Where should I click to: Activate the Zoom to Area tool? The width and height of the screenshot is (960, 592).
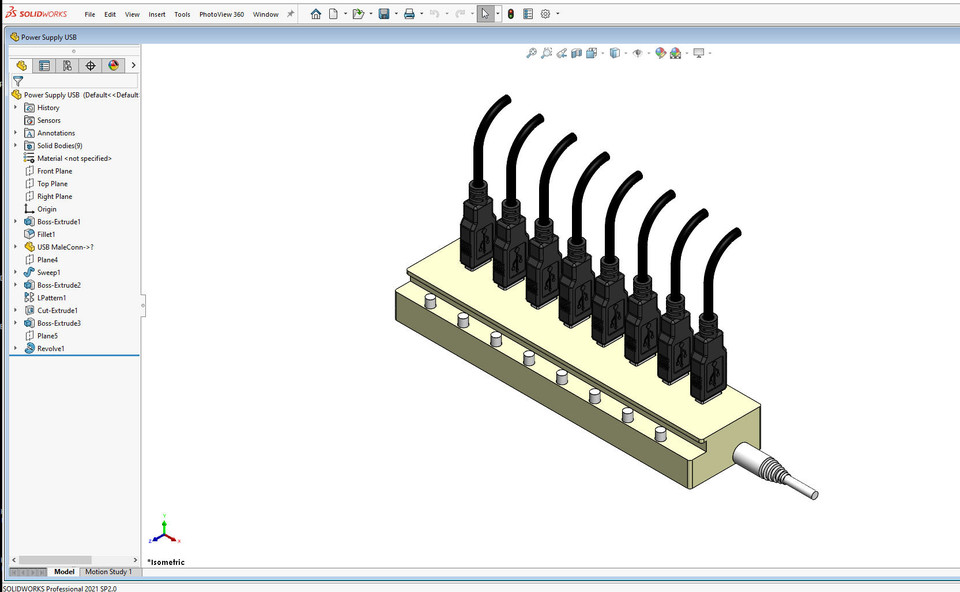[545, 53]
